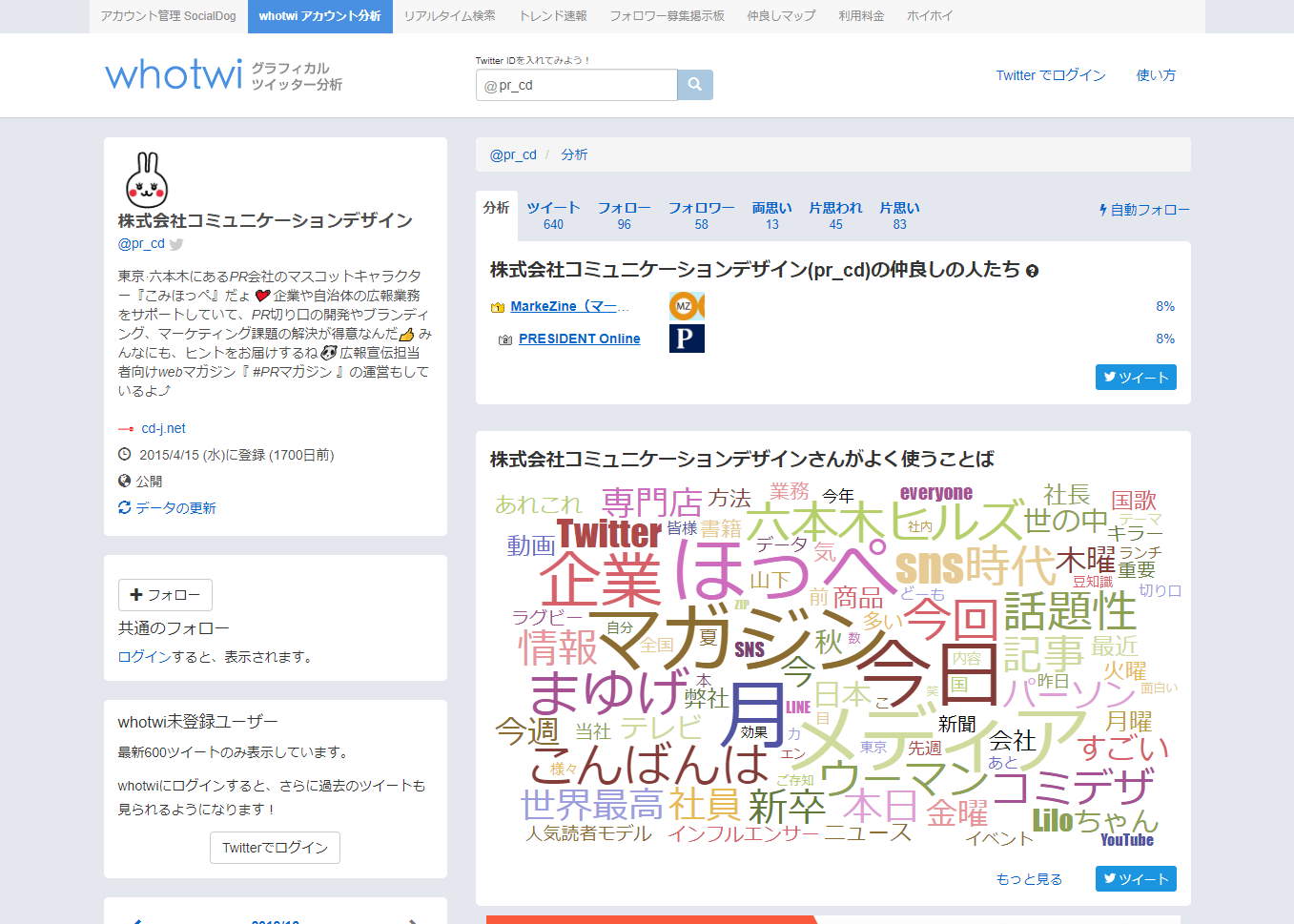Switch to the フォロワー tab
This screenshot has height=924, width=1294.
[701, 215]
